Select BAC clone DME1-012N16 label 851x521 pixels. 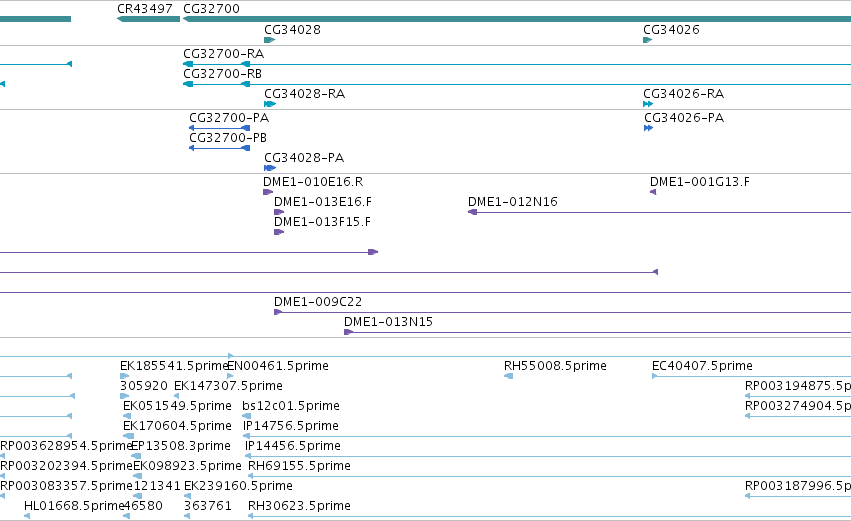[x=513, y=202]
